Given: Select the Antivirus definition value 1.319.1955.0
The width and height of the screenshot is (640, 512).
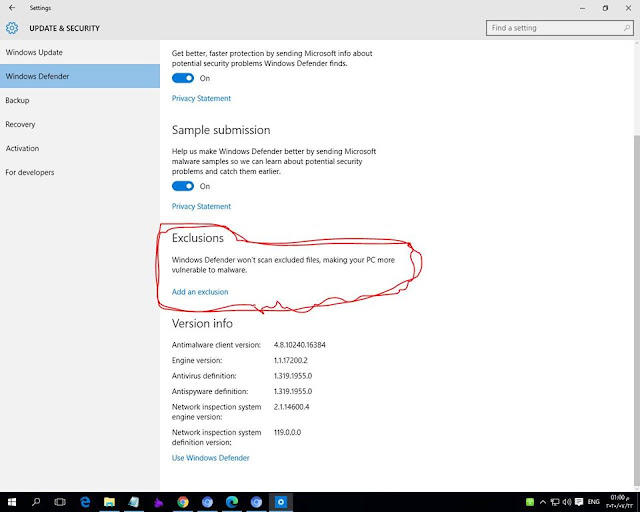Looking at the screenshot, I should pos(293,376).
